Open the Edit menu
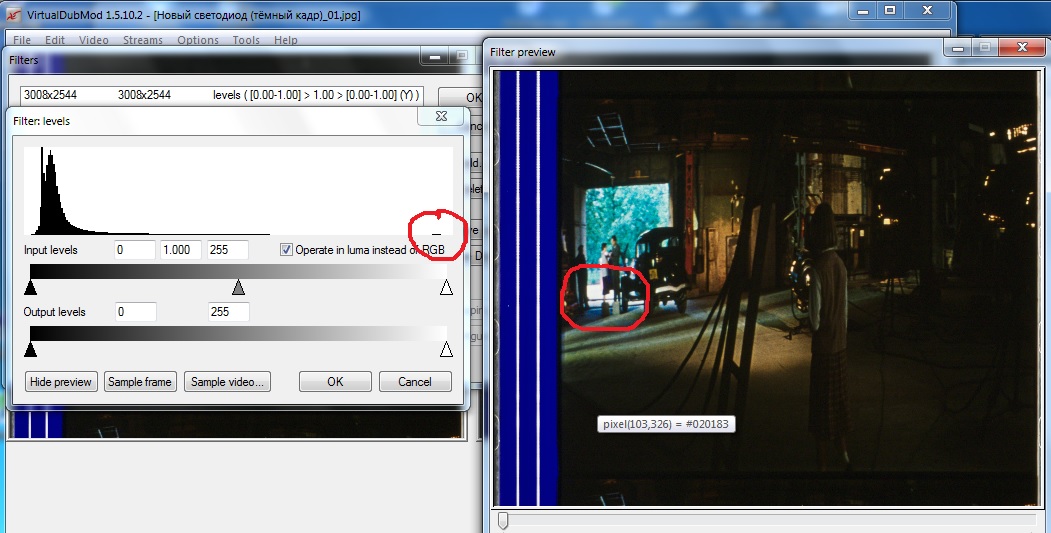Image resolution: width=1051 pixels, height=533 pixels. [55, 40]
